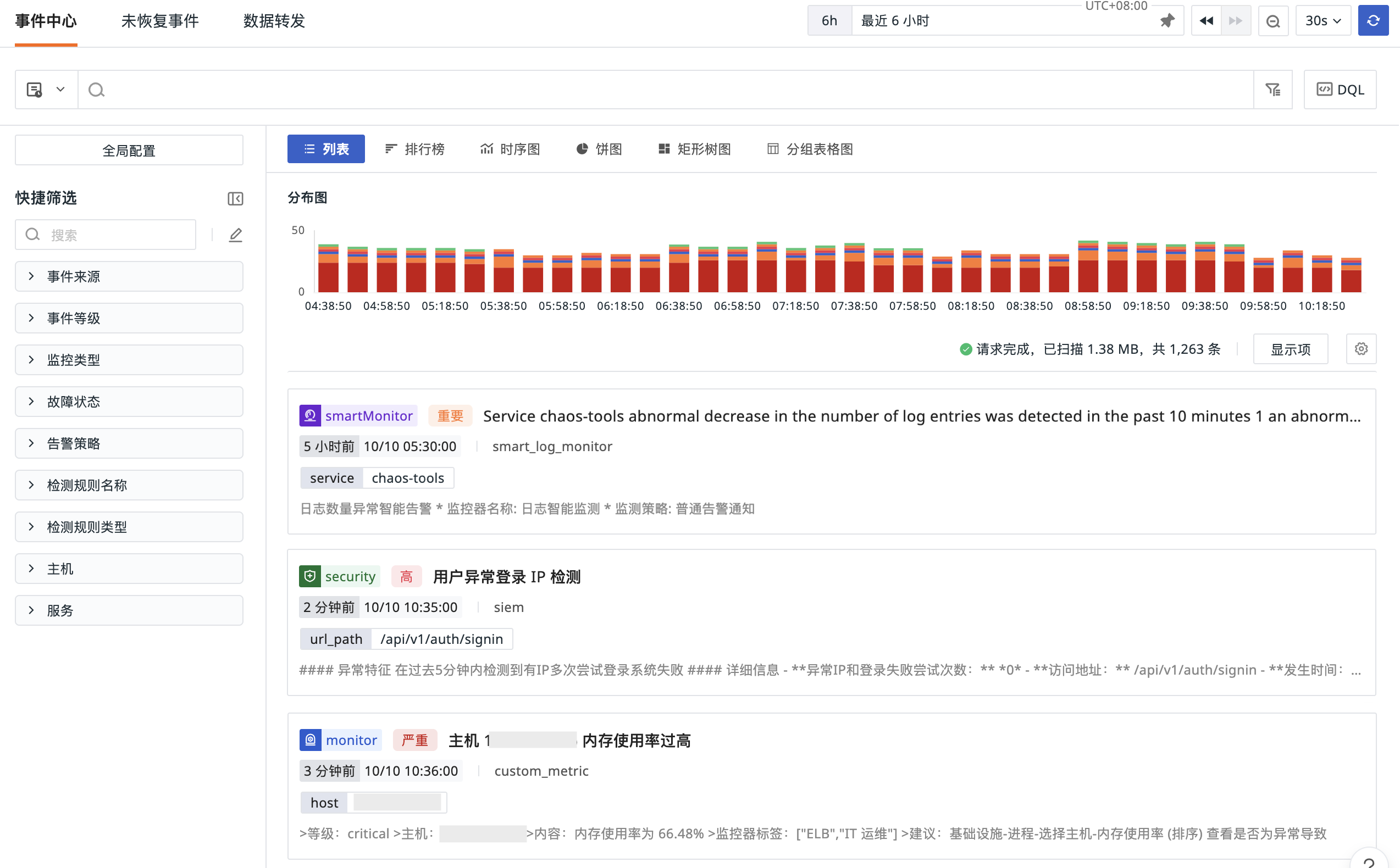The image size is (1400, 868).
Task: Open the 30s auto-refresh dropdown
Action: pos(1322,21)
